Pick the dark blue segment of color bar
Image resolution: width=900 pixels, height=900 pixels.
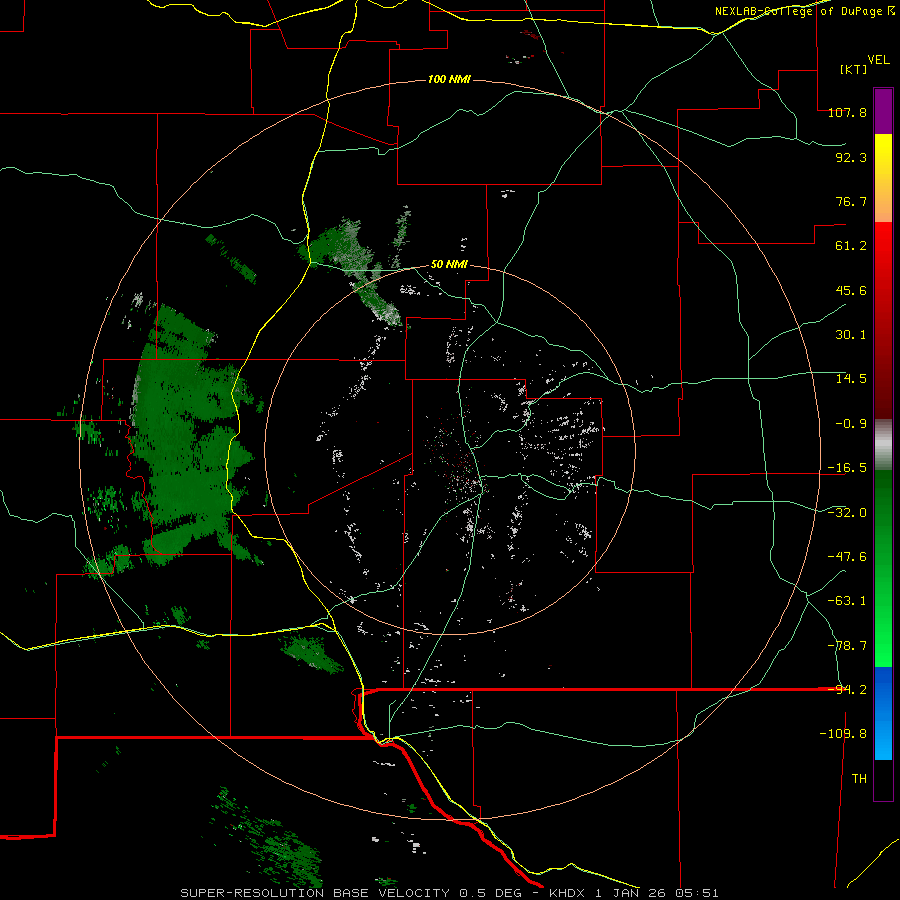click(x=883, y=689)
